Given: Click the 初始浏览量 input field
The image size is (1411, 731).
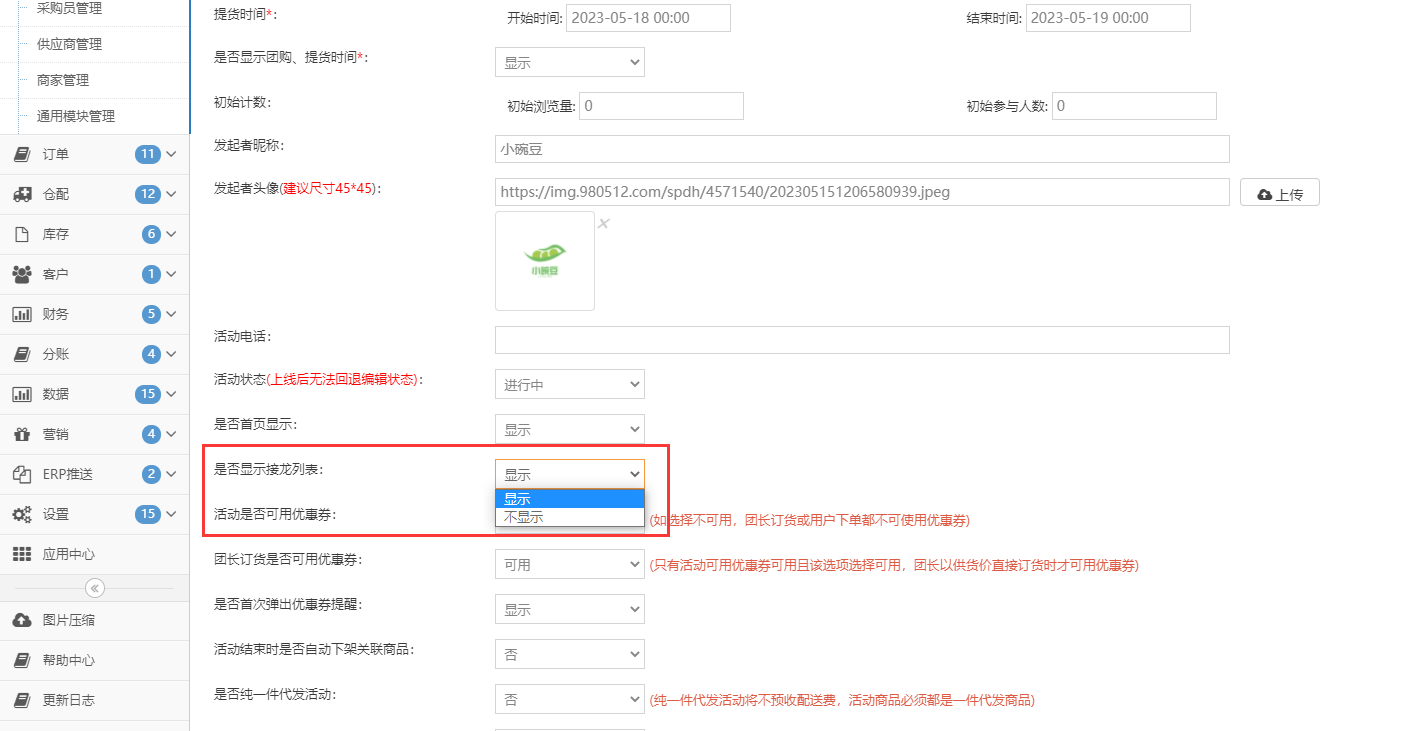Looking at the screenshot, I should (661, 106).
